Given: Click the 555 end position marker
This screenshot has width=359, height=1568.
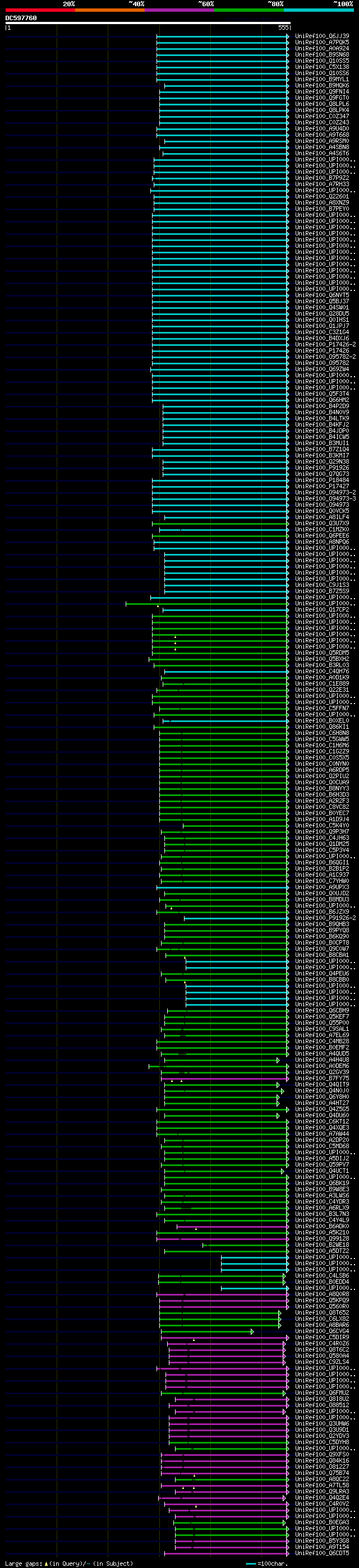Looking at the screenshot, I should pos(283,27).
